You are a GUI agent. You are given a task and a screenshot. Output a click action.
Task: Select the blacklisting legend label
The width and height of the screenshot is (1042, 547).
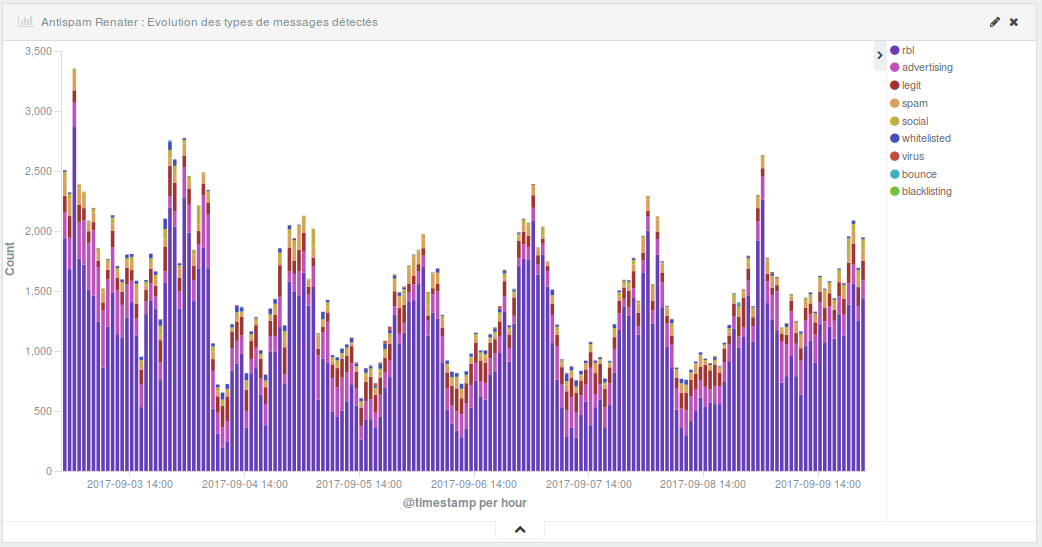pyautogui.click(x=926, y=192)
